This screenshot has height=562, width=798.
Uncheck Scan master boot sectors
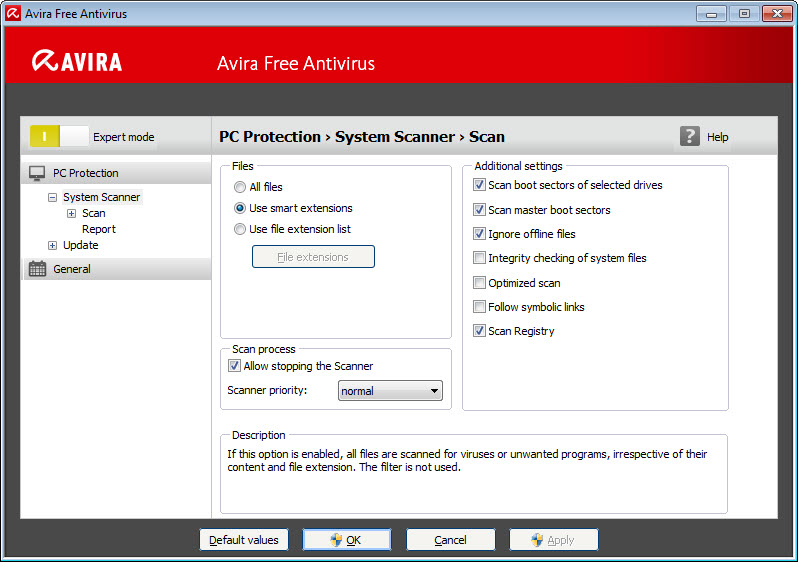[x=479, y=209]
